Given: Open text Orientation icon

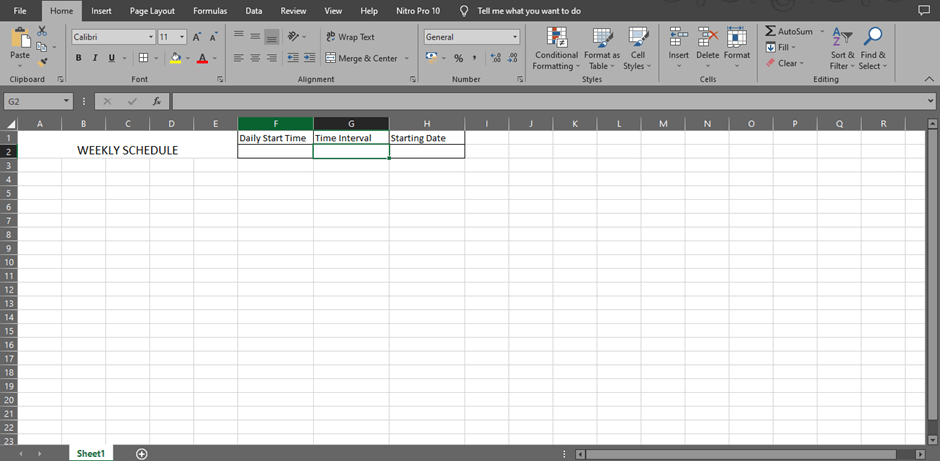Looking at the screenshot, I should coord(293,37).
